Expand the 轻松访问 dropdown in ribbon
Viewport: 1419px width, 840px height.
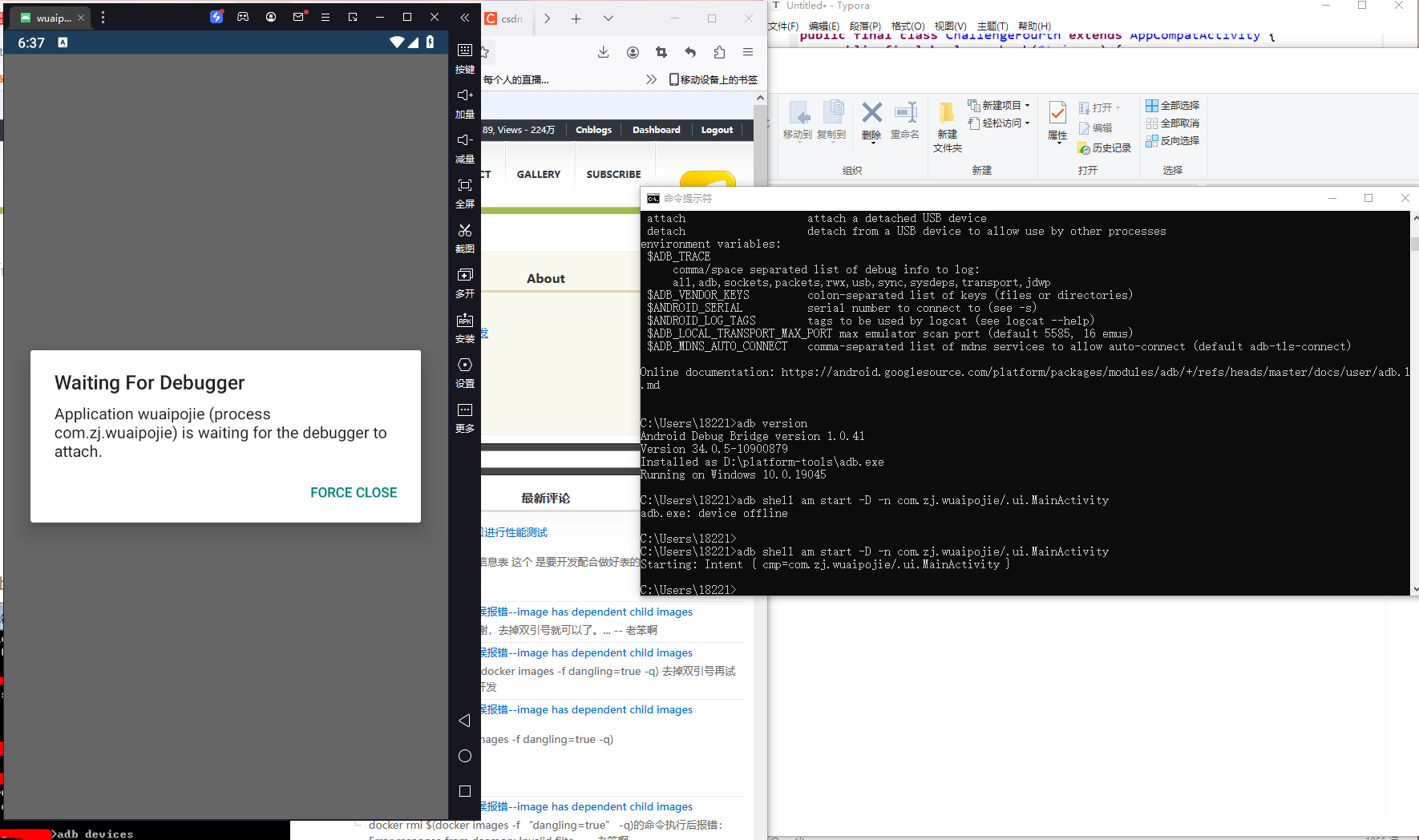[x=1027, y=123]
